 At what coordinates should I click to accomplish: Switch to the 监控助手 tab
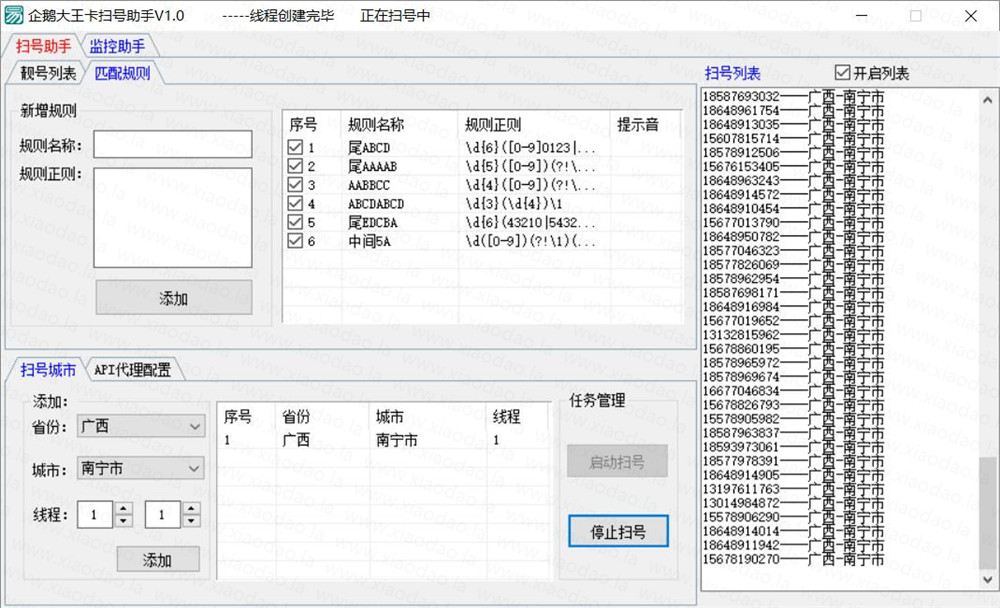(117, 46)
